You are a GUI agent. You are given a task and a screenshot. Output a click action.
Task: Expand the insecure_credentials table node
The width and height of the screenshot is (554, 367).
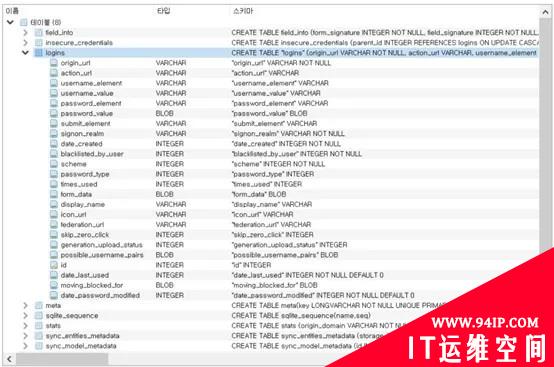[x=25, y=43]
